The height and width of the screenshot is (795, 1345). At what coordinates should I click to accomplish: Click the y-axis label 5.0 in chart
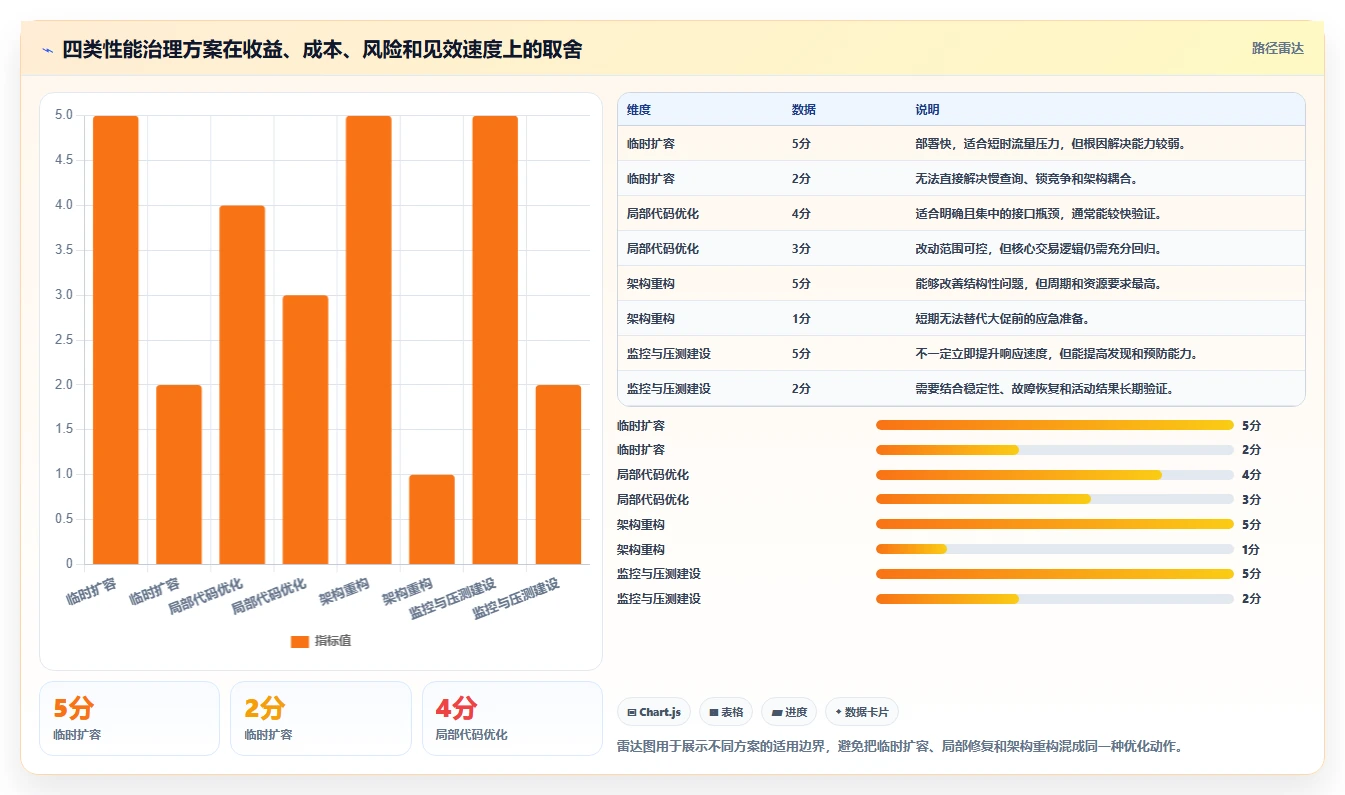(x=64, y=115)
